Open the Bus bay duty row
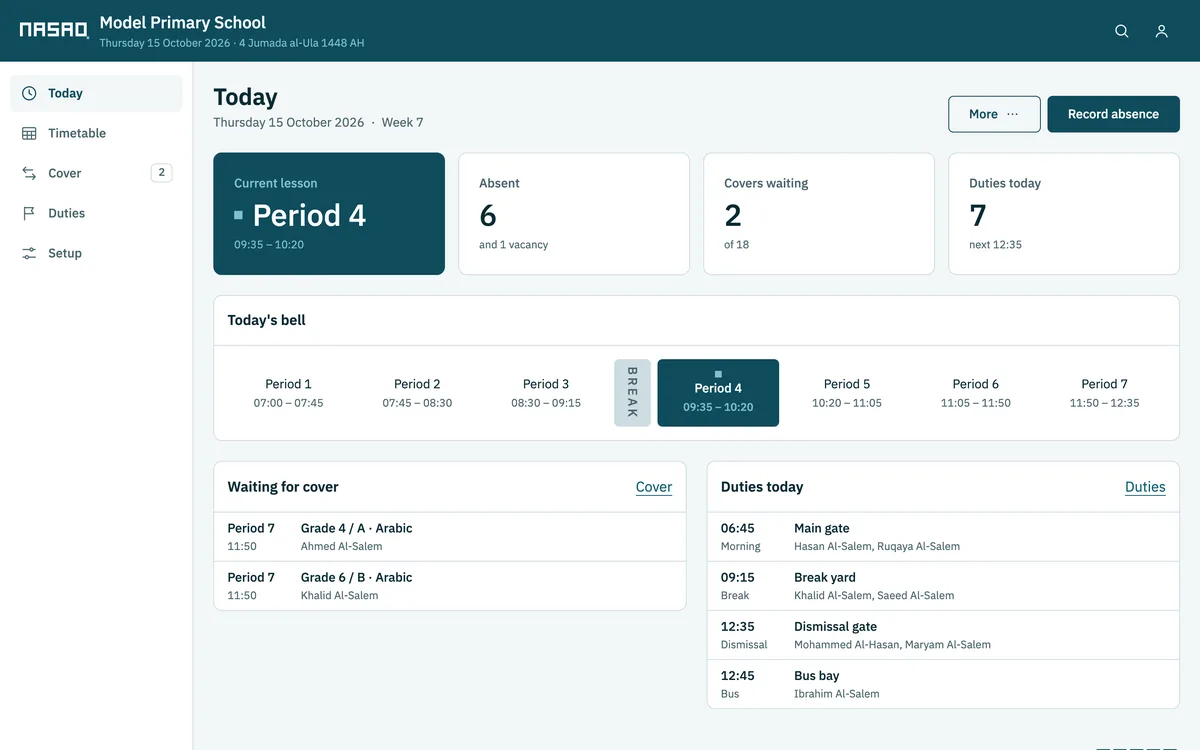 pos(943,684)
